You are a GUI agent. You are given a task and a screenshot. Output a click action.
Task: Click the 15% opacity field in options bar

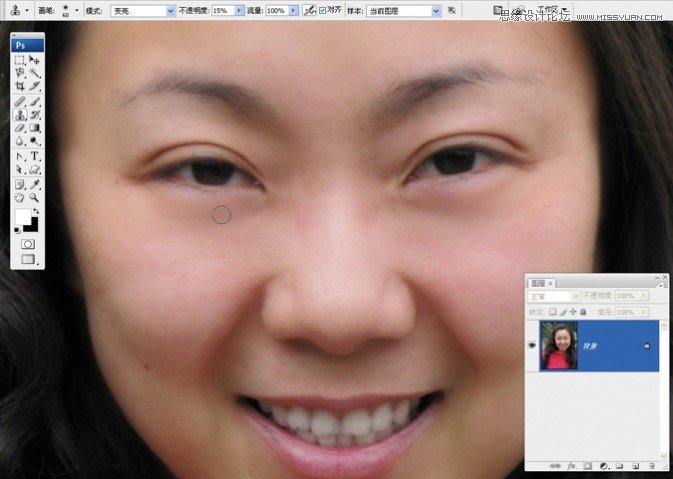(x=223, y=11)
